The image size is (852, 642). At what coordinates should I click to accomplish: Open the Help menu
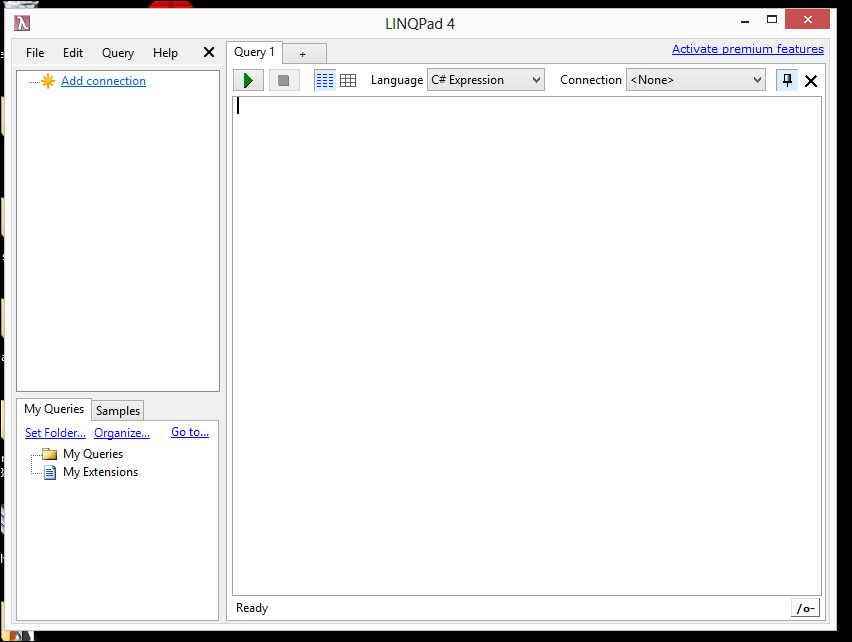(x=165, y=53)
